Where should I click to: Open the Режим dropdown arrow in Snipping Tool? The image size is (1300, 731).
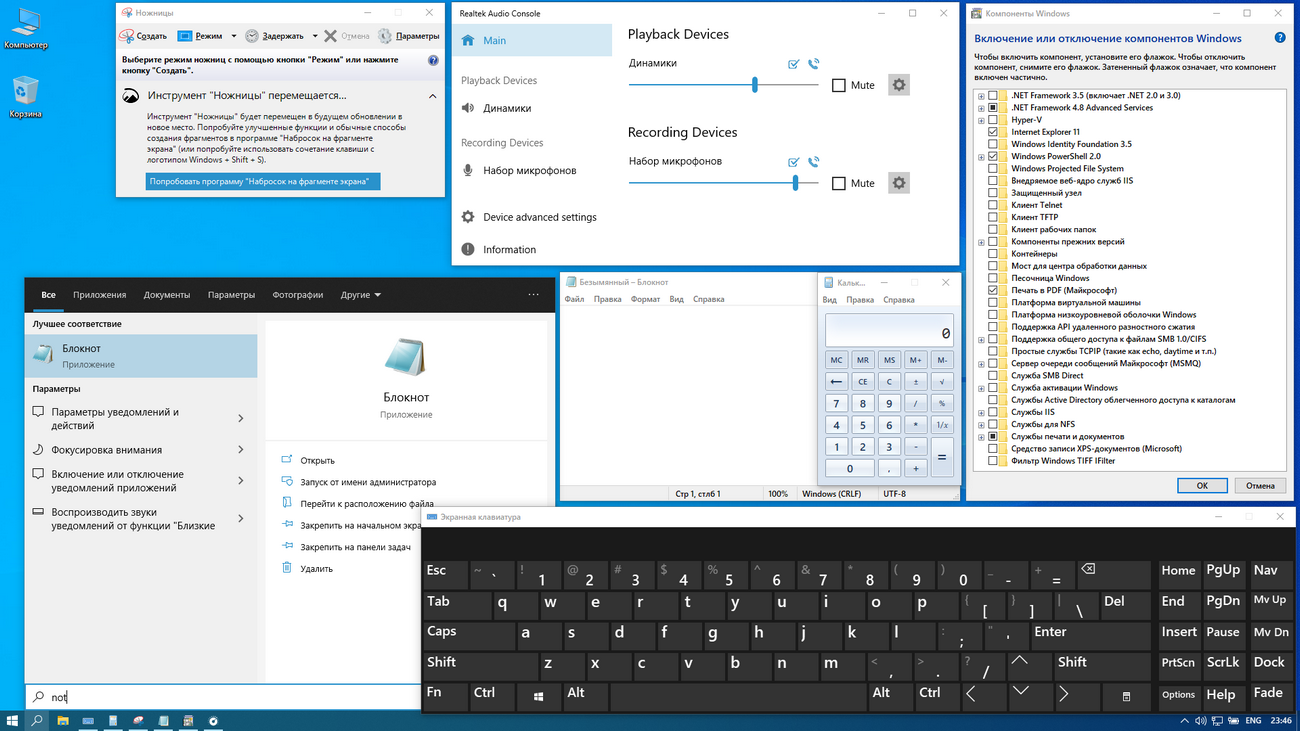tap(234, 36)
